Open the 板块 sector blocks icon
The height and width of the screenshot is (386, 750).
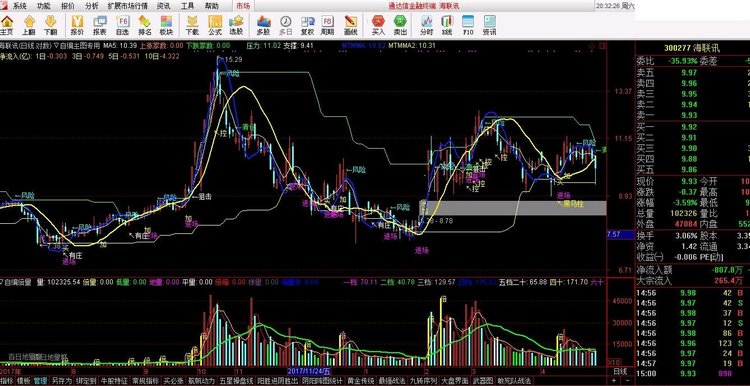tap(166, 25)
